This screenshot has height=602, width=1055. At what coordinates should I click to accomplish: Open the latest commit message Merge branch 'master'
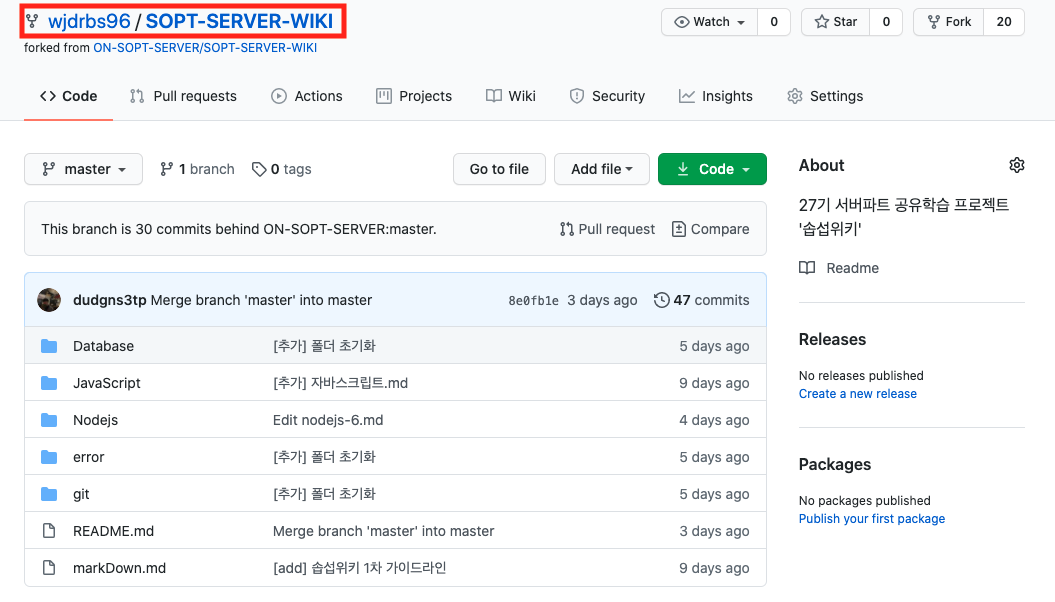tap(261, 300)
